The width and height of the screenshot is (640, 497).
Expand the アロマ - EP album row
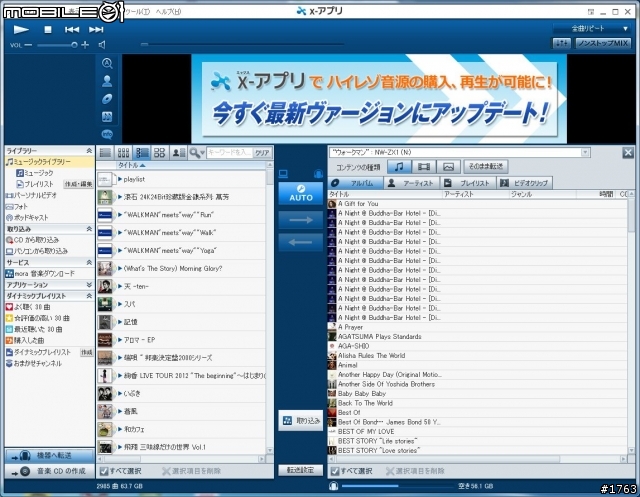[120, 340]
